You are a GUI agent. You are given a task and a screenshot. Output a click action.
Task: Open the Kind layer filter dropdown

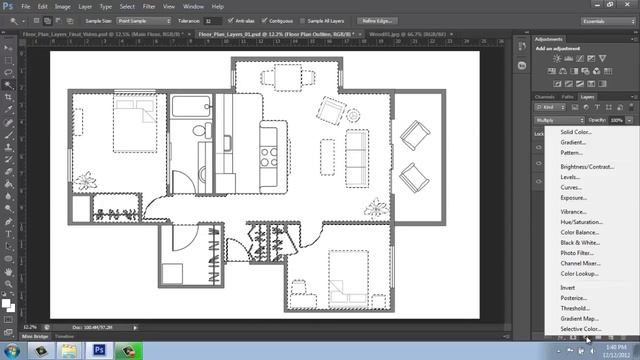(x=550, y=107)
